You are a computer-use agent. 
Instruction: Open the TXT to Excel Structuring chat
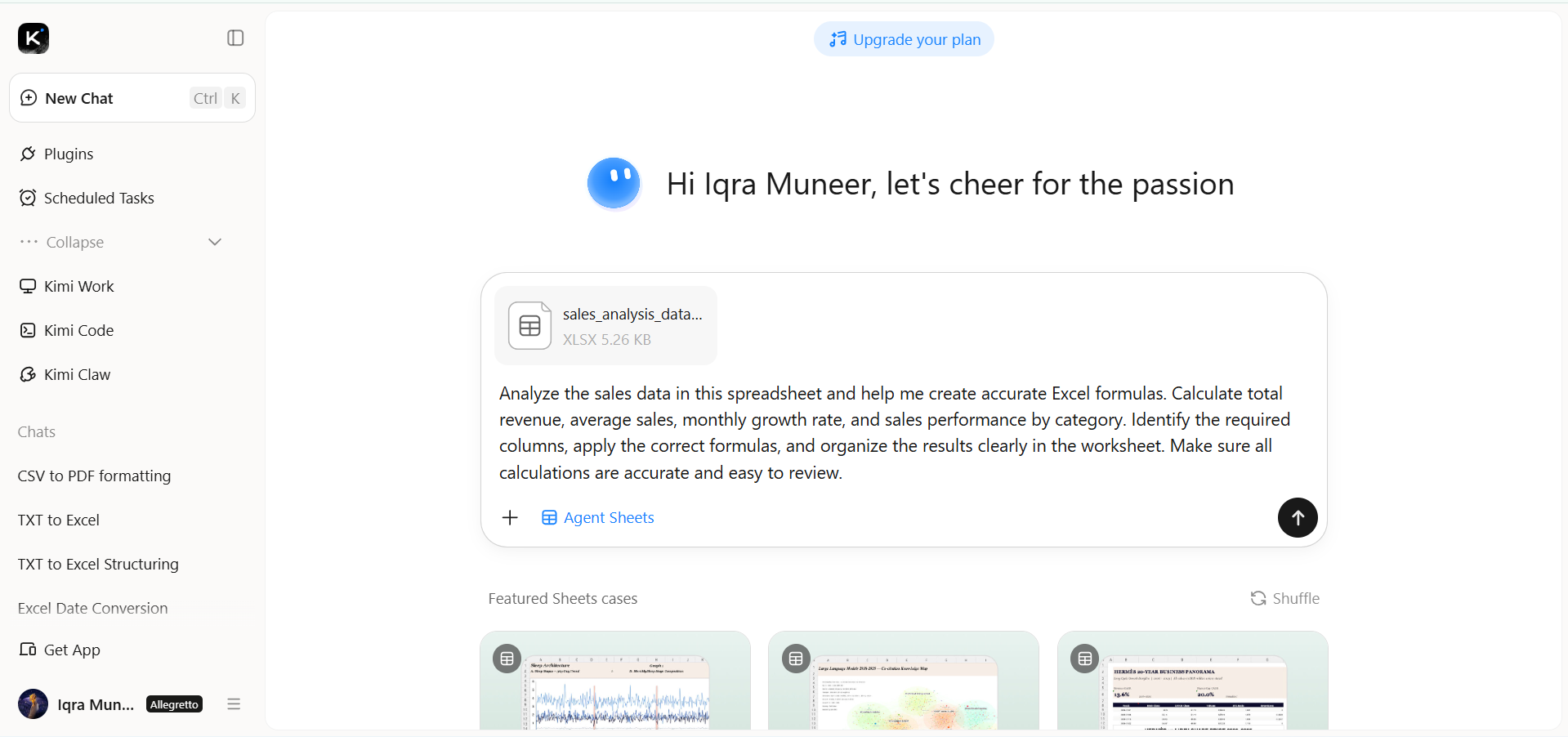coord(98,564)
